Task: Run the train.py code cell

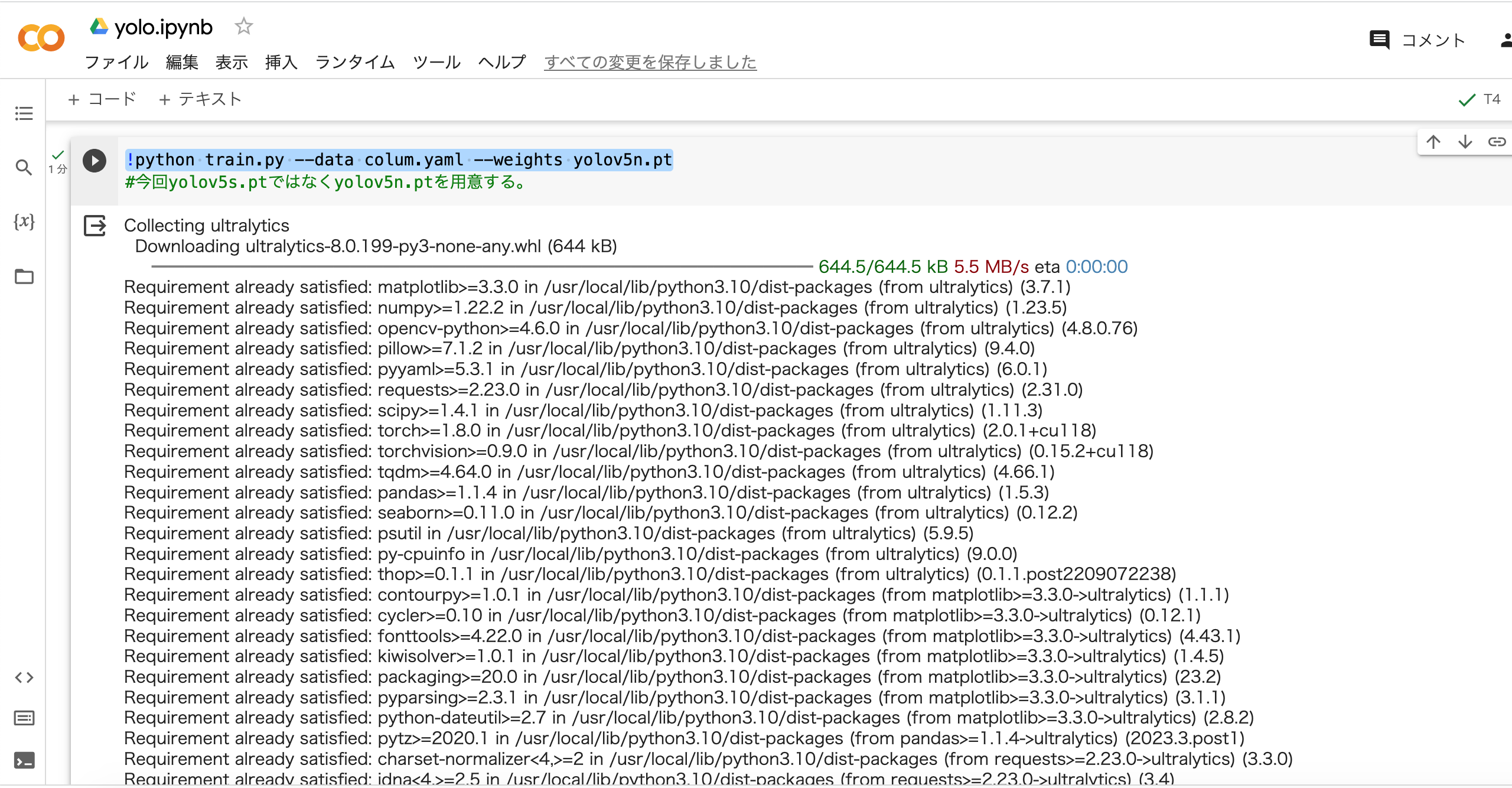Action: 94,159
